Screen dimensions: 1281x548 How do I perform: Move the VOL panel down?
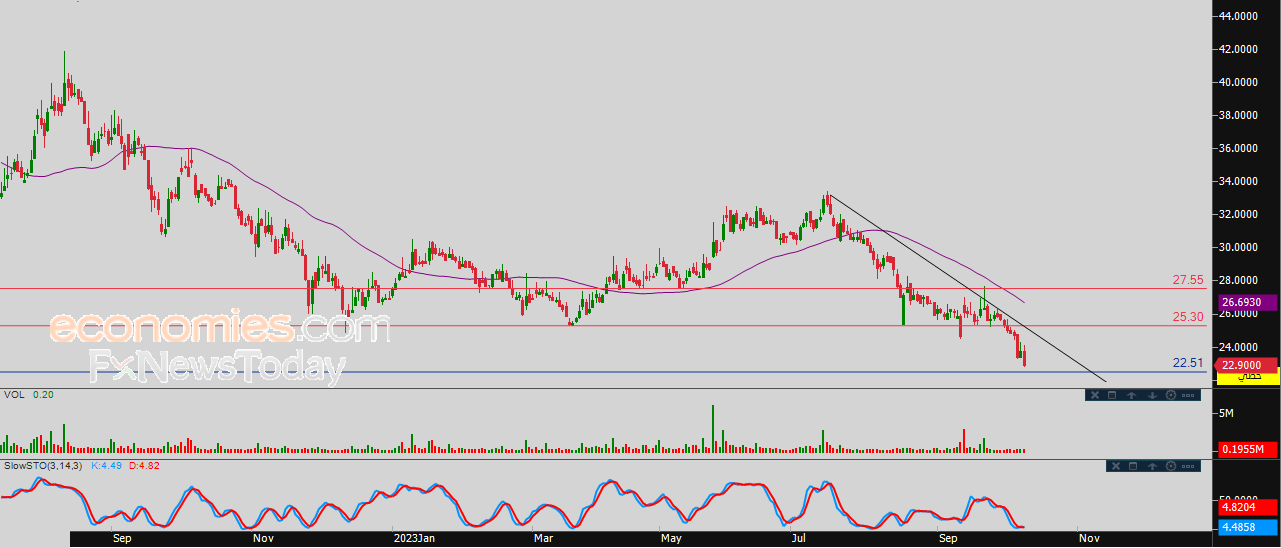point(1152,395)
